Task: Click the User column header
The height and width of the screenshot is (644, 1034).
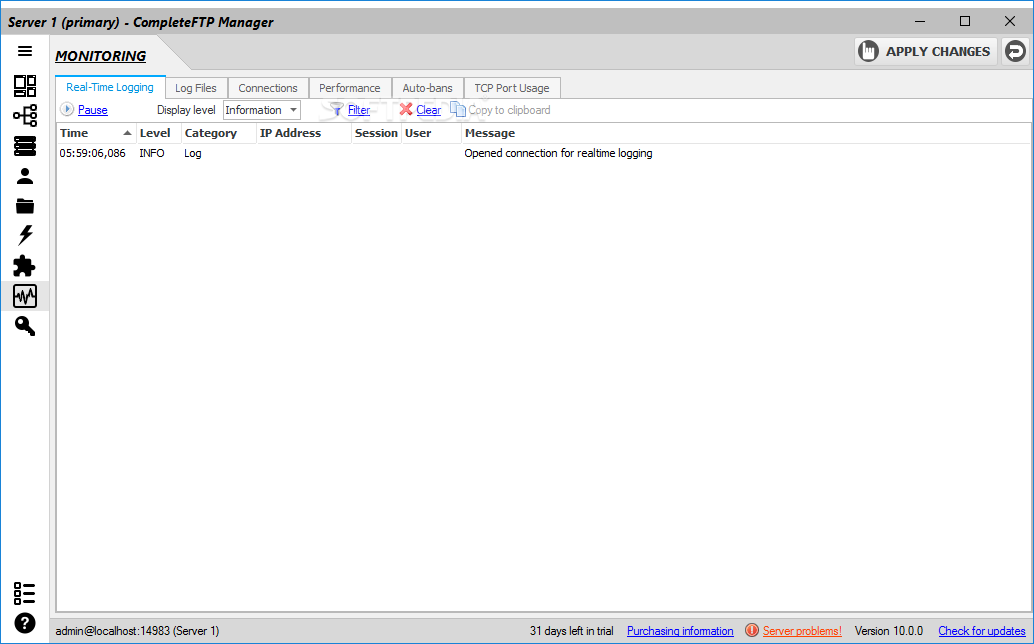Action: 431,133
